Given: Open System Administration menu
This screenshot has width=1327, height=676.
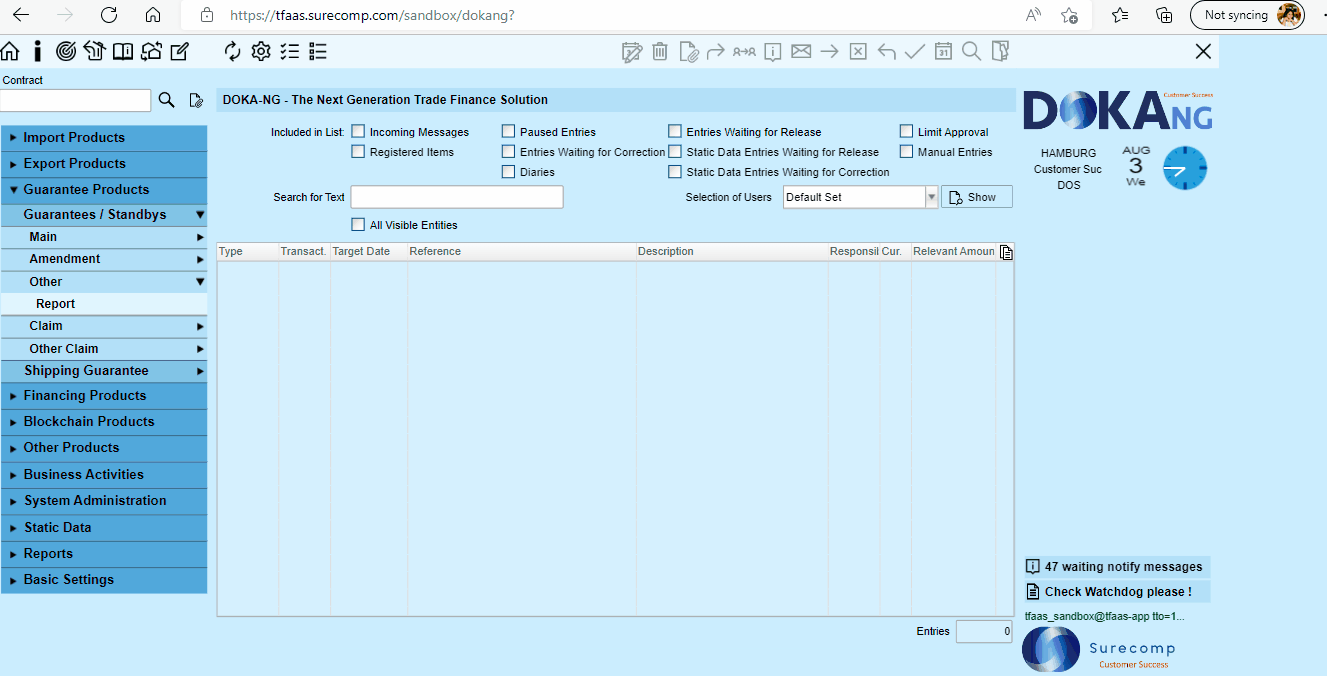Looking at the screenshot, I should pyautogui.click(x=104, y=501).
